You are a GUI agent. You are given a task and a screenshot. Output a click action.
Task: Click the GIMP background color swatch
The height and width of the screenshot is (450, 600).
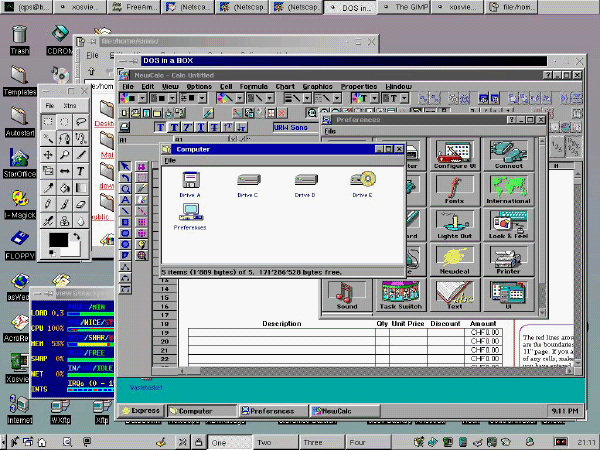coord(73,249)
